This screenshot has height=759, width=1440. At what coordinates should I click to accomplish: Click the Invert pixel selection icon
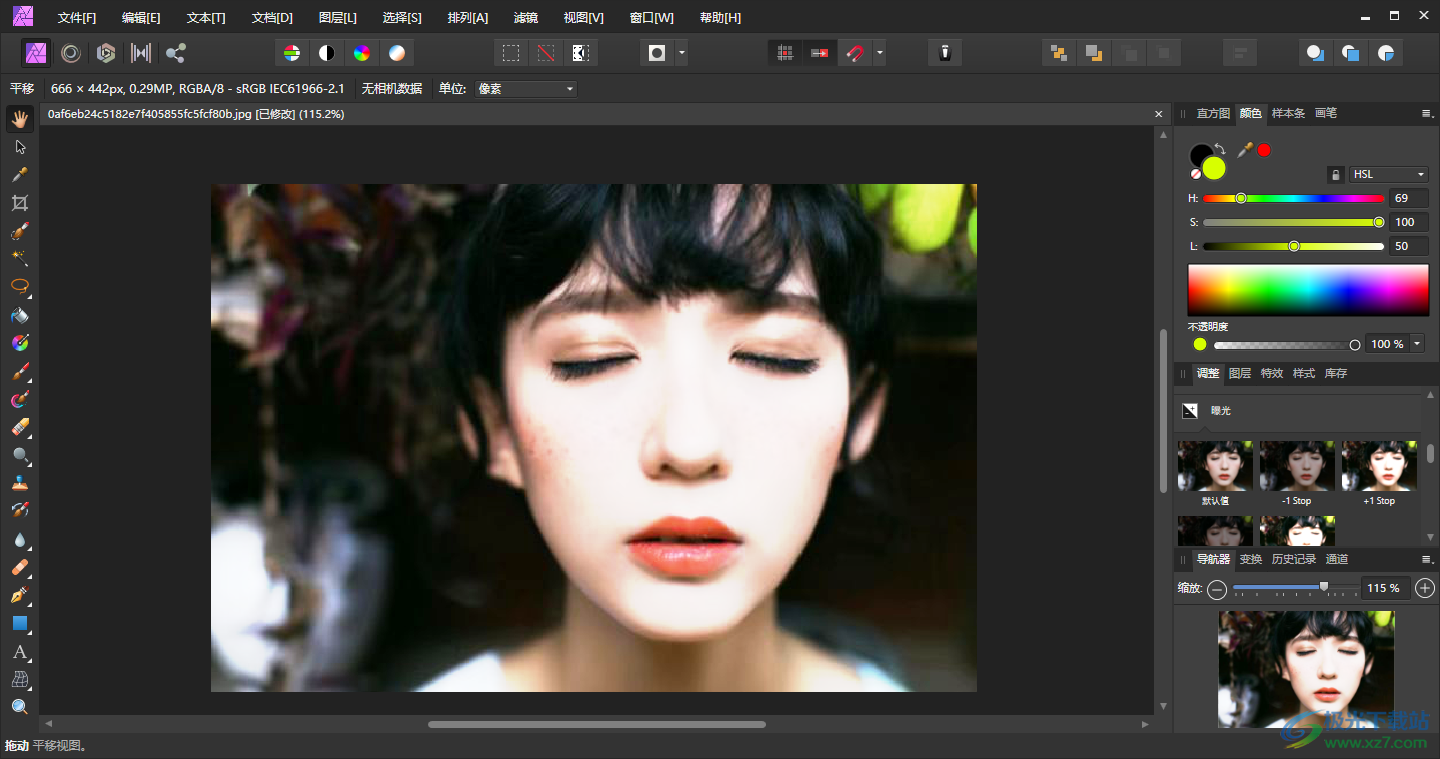coord(579,53)
